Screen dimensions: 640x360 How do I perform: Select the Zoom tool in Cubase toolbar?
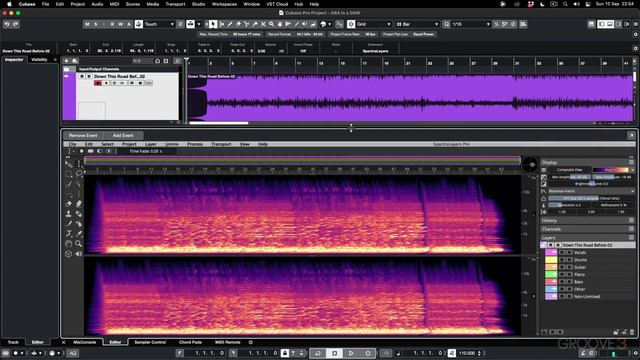[271, 24]
